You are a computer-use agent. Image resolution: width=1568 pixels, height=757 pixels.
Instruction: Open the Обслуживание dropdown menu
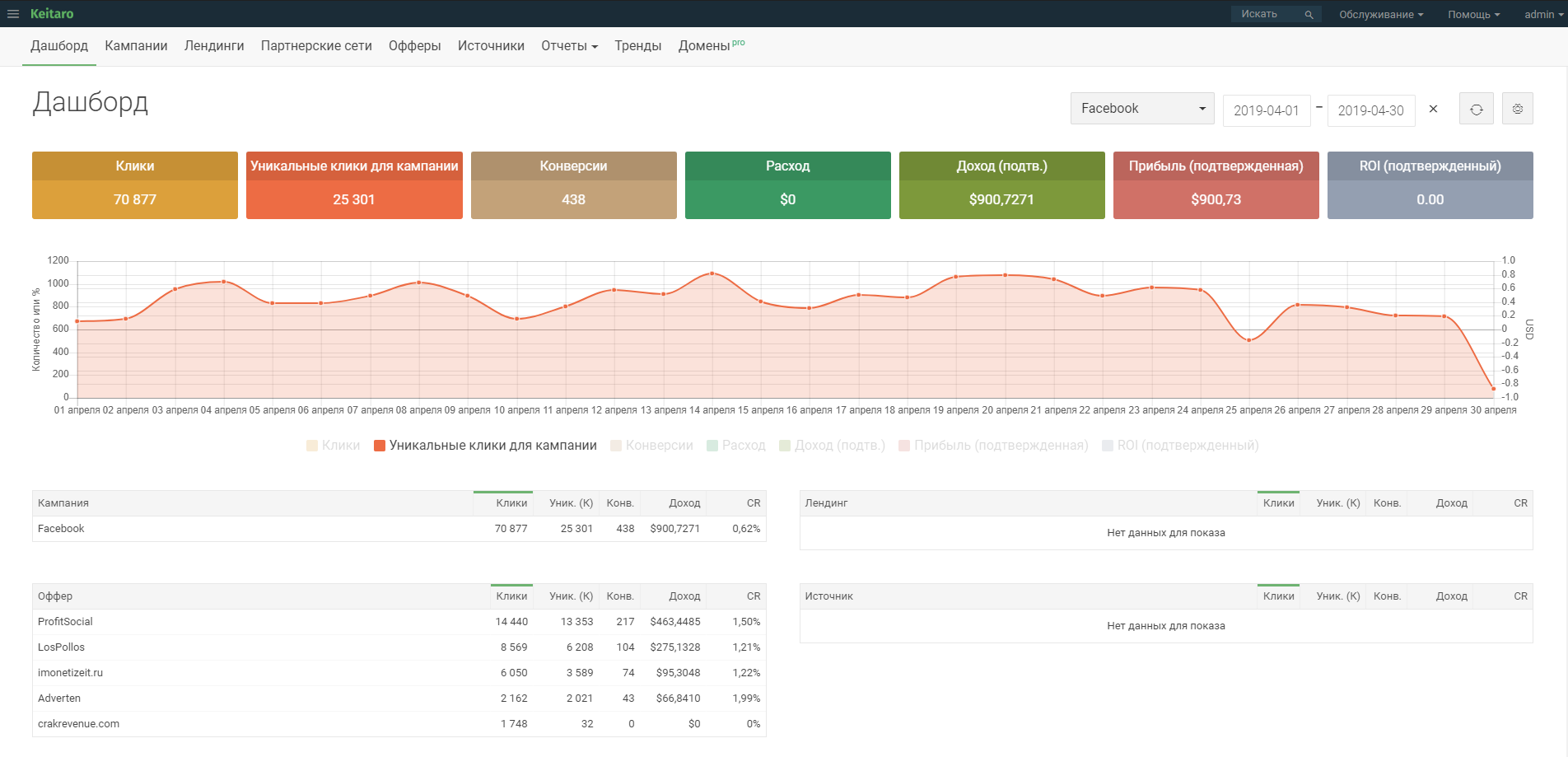click(x=1380, y=15)
